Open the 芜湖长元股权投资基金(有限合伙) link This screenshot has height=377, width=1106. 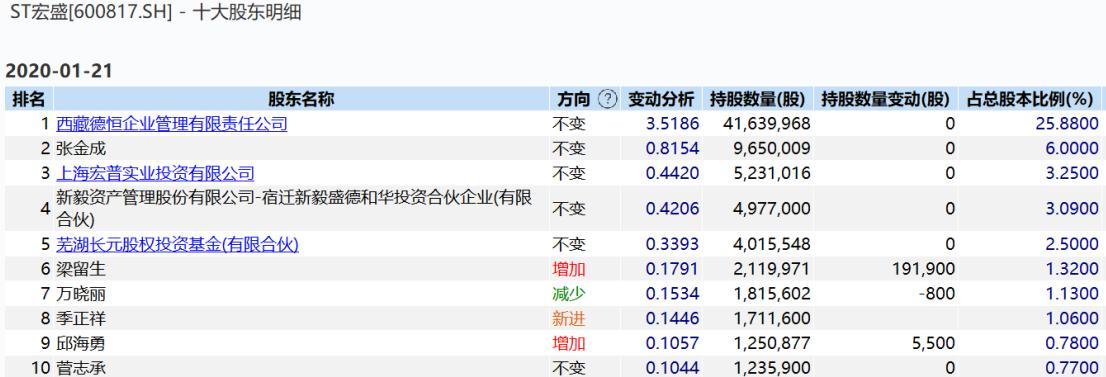coord(178,245)
